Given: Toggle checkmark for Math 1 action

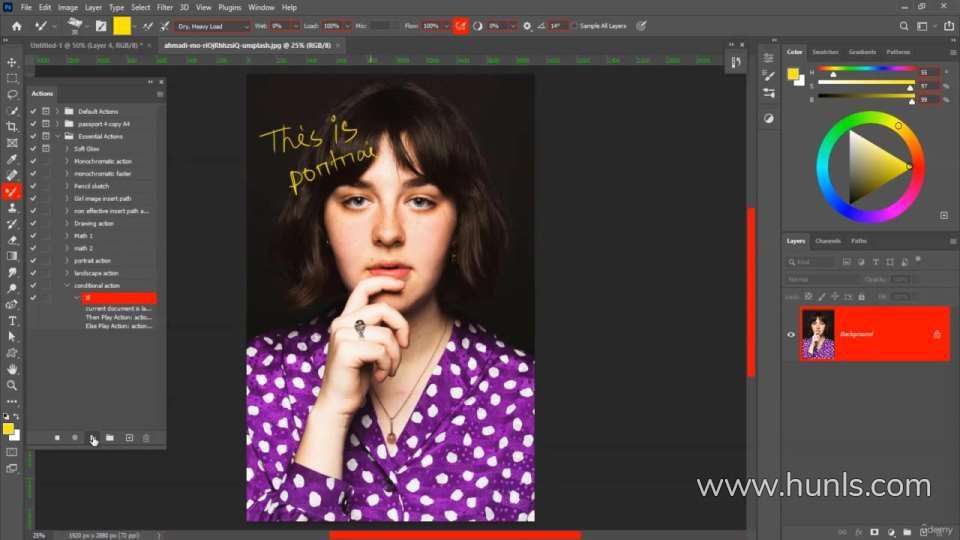Looking at the screenshot, I should (x=33, y=236).
